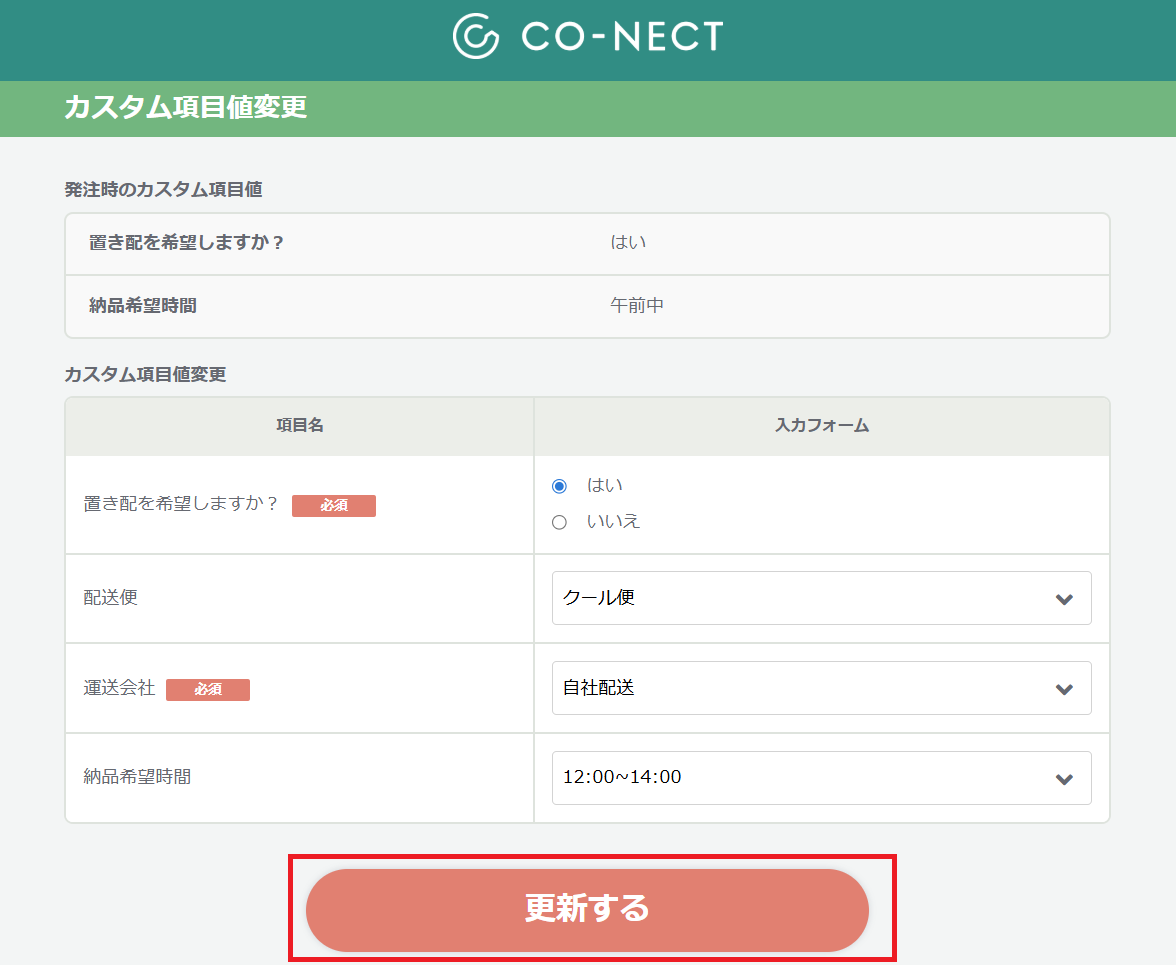This screenshot has height=965, width=1176.
Task: Click the 入力フォーム column header
Action: point(822,425)
